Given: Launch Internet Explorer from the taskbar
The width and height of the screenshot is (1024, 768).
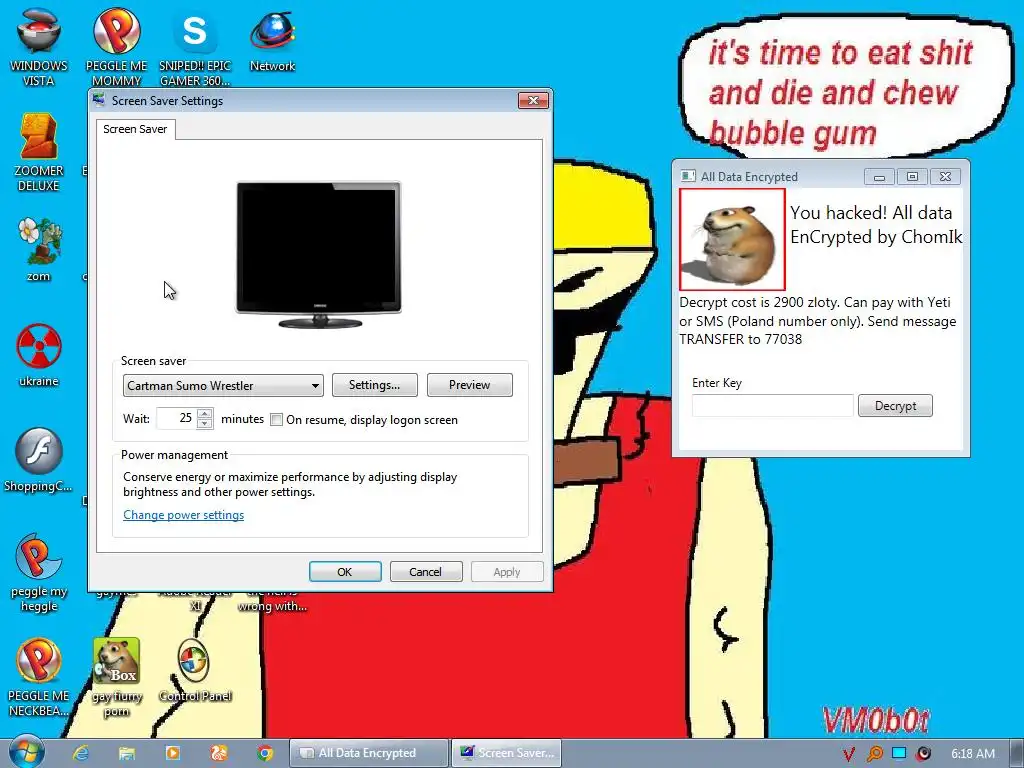Looking at the screenshot, I should point(81,753).
